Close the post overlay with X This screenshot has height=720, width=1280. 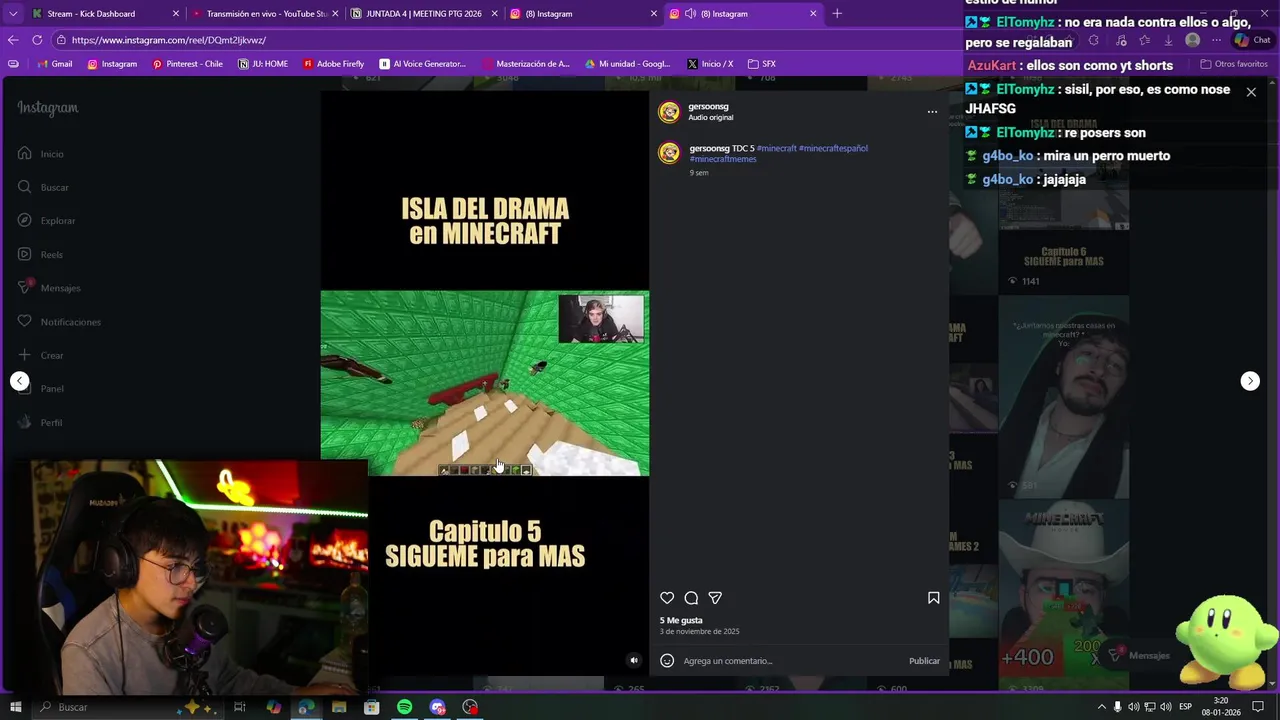pos(1251,92)
